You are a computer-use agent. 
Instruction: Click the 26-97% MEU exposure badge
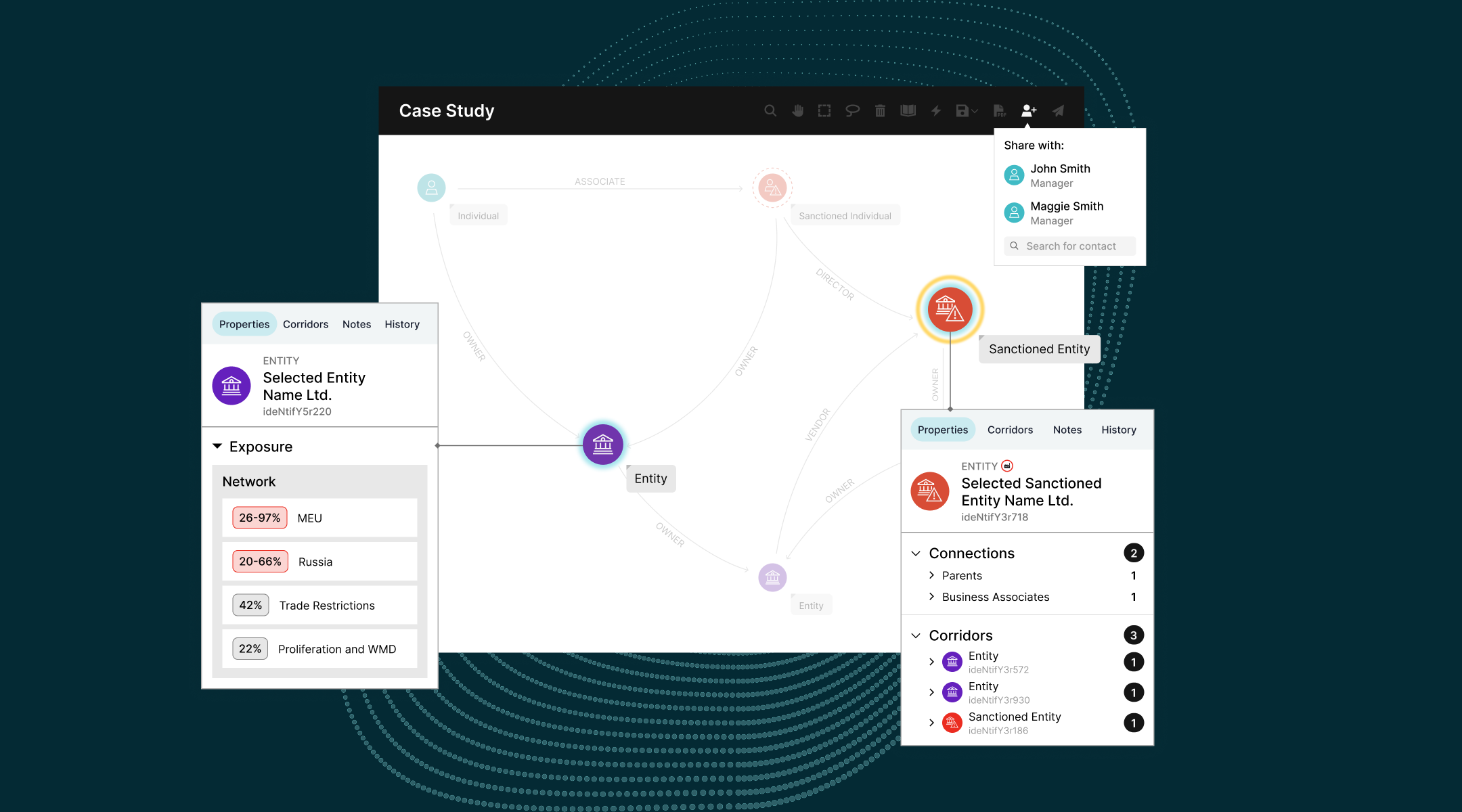pyautogui.click(x=259, y=518)
